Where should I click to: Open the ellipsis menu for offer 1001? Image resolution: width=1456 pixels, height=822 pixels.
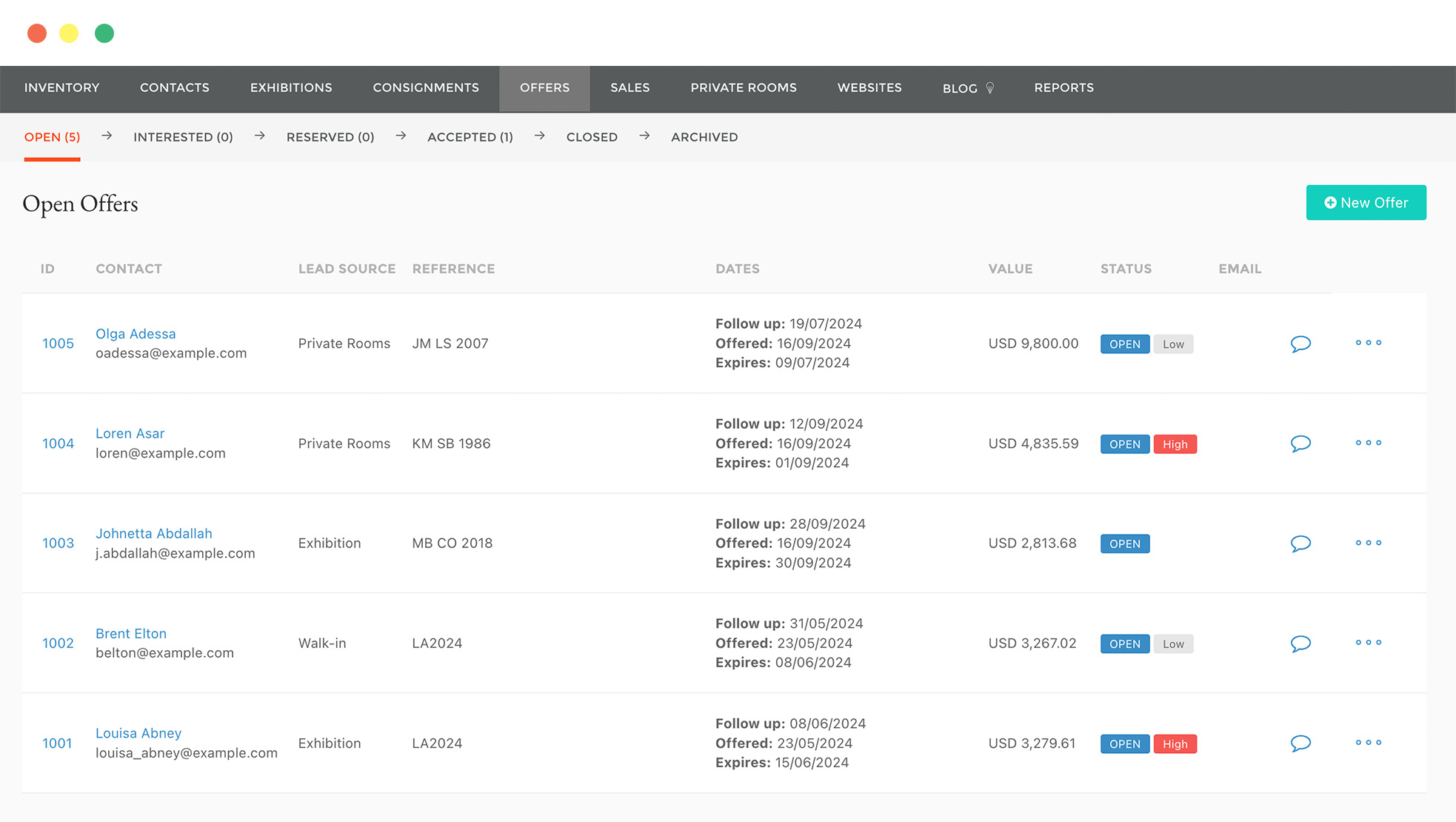point(1369,743)
